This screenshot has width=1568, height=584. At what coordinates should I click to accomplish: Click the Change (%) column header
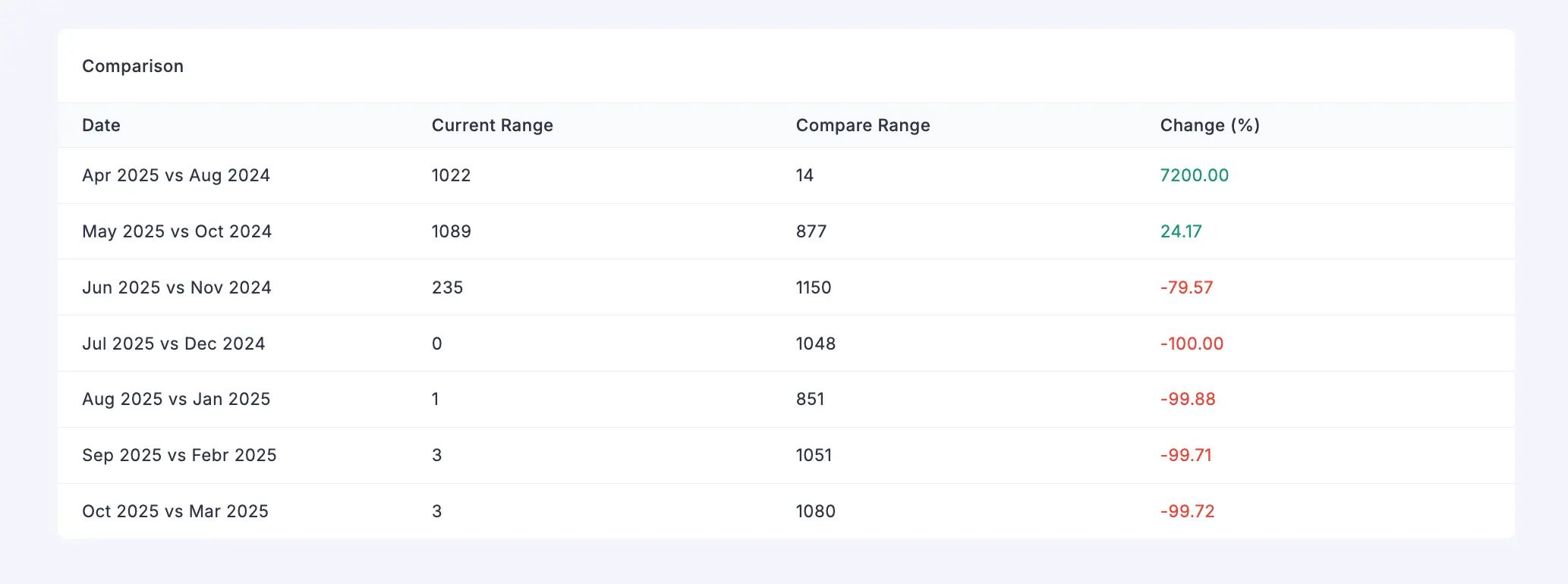[x=1210, y=125]
